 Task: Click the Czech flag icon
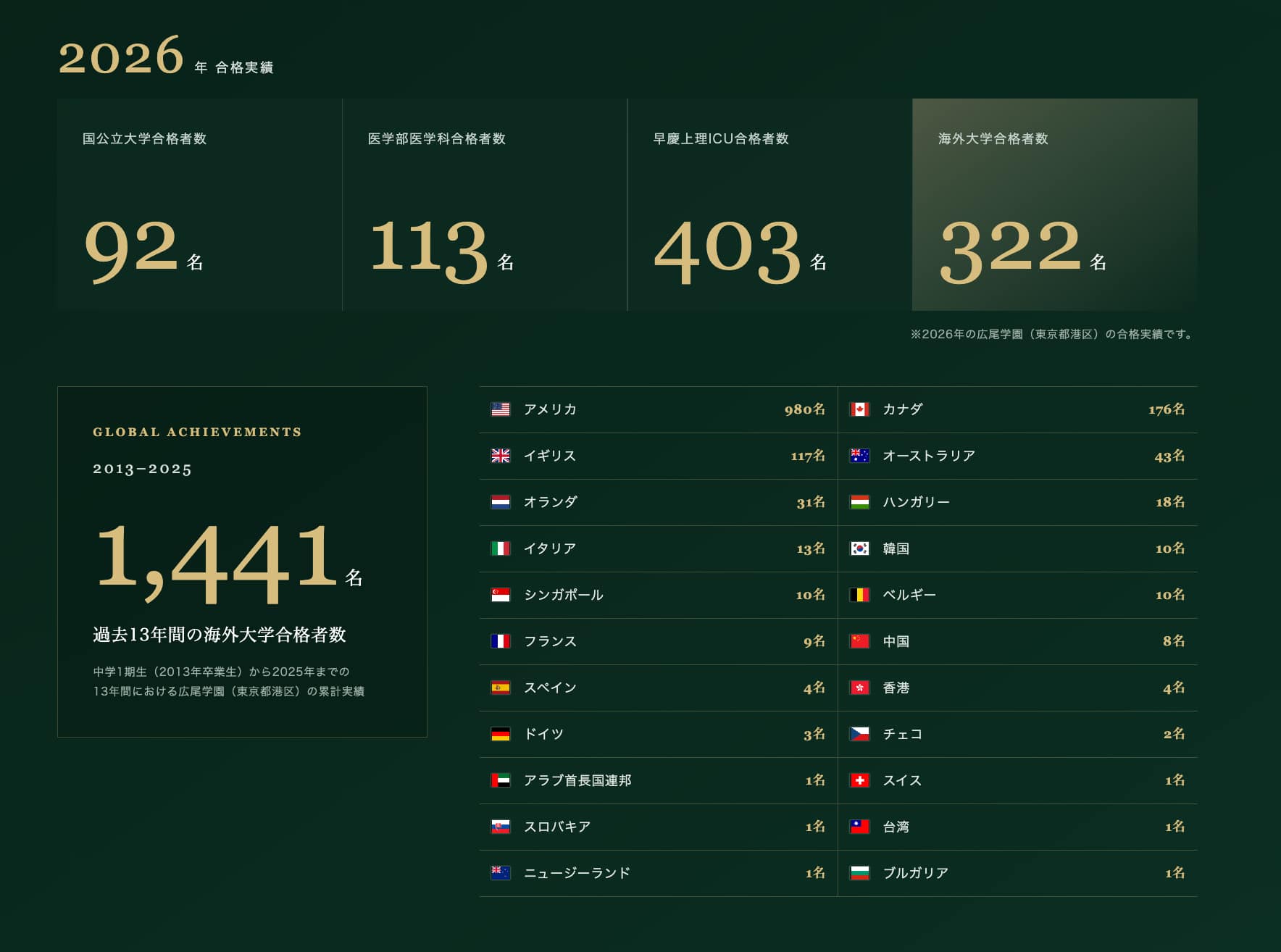[x=859, y=734]
